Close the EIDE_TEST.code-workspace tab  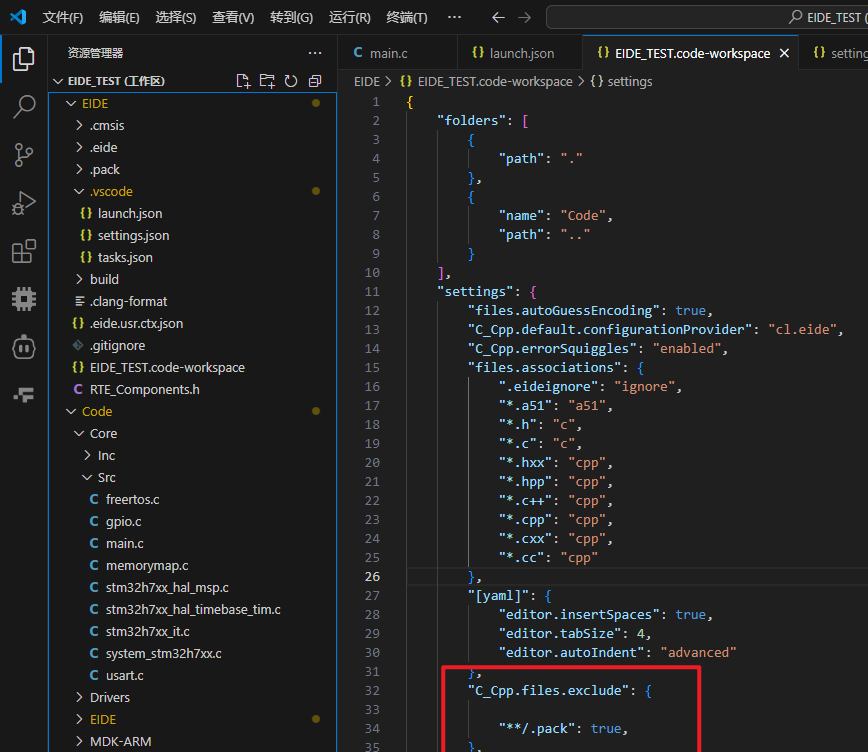coord(784,53)
